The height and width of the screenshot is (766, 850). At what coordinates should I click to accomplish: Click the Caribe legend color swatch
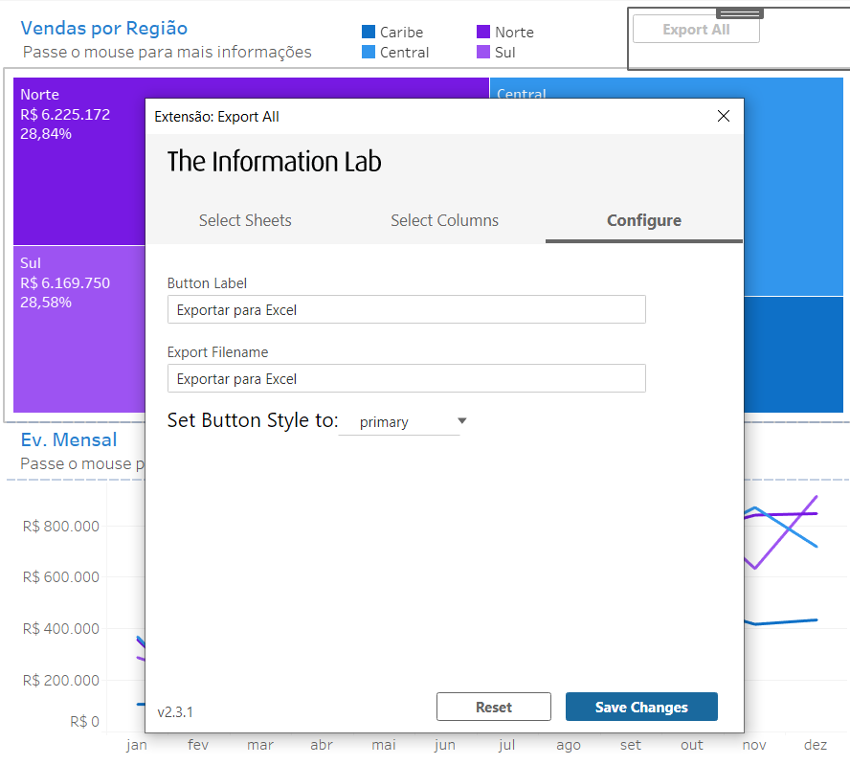[x=369, y=32]
